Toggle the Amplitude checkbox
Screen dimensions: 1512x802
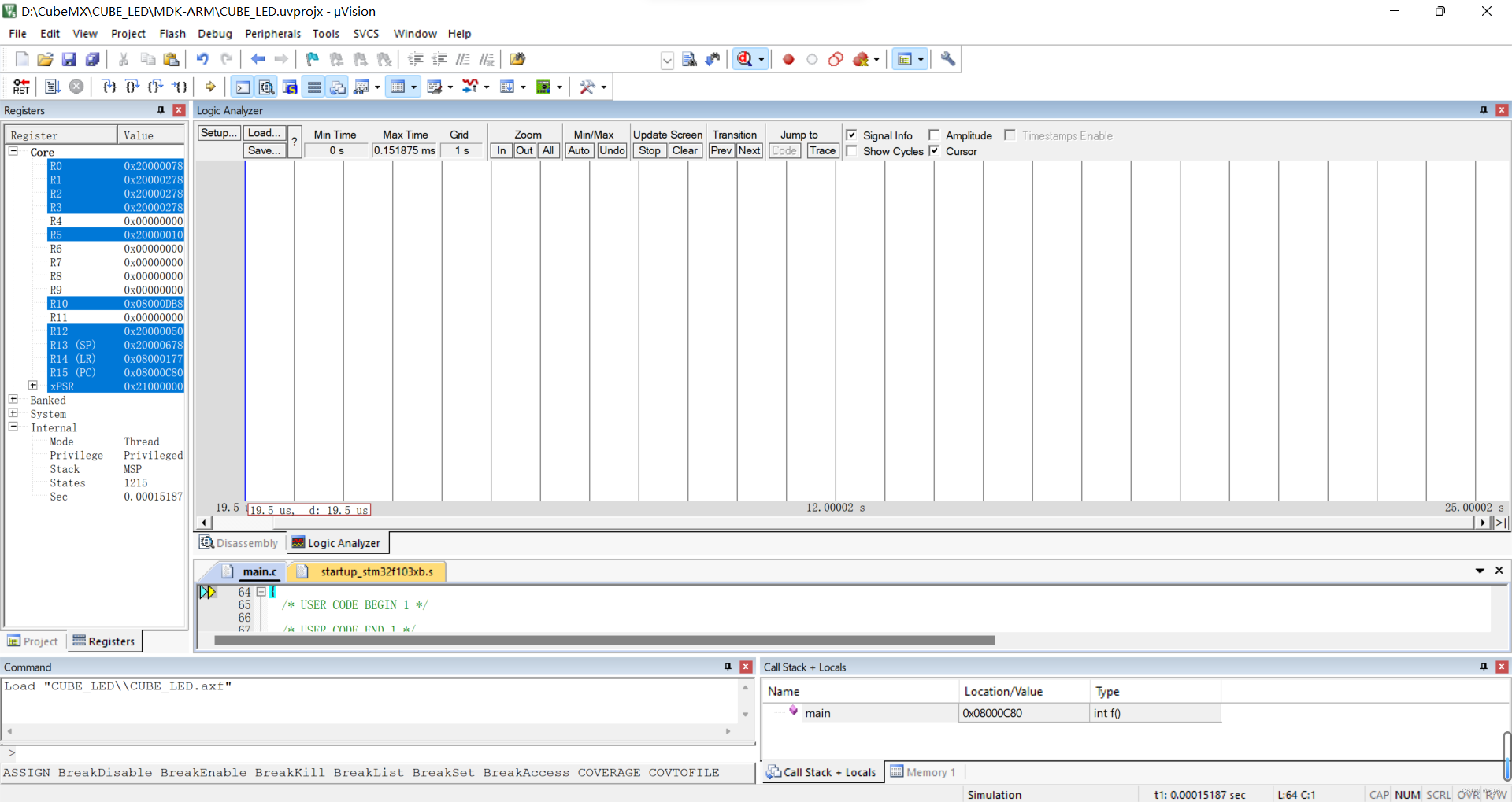pyautogui.click(x=934, y=135)
